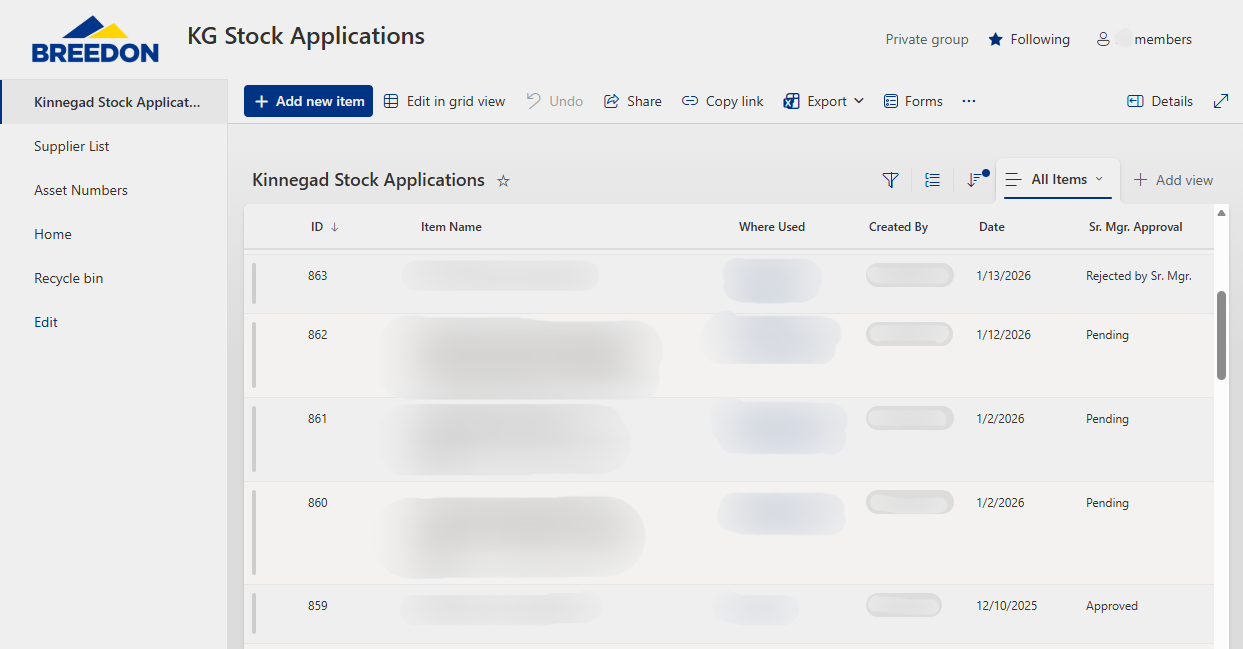This screenshot has height=649, width=1243.
Task: Click the date 1/12/2026
Action: (1003, 335)
